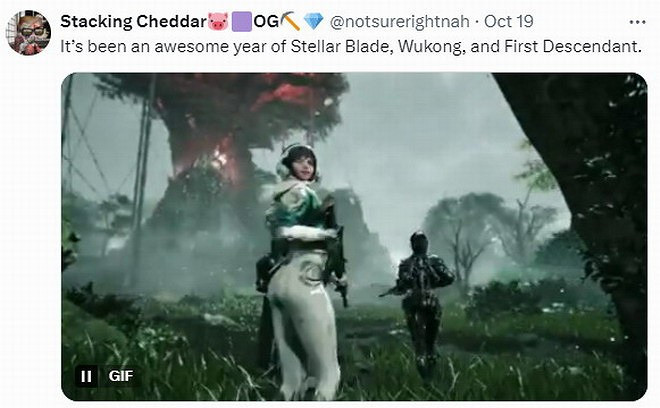Viewport: 660px width, 408px height.
Task: Click the purple square emoji beside OG
Action: [242, 21]
